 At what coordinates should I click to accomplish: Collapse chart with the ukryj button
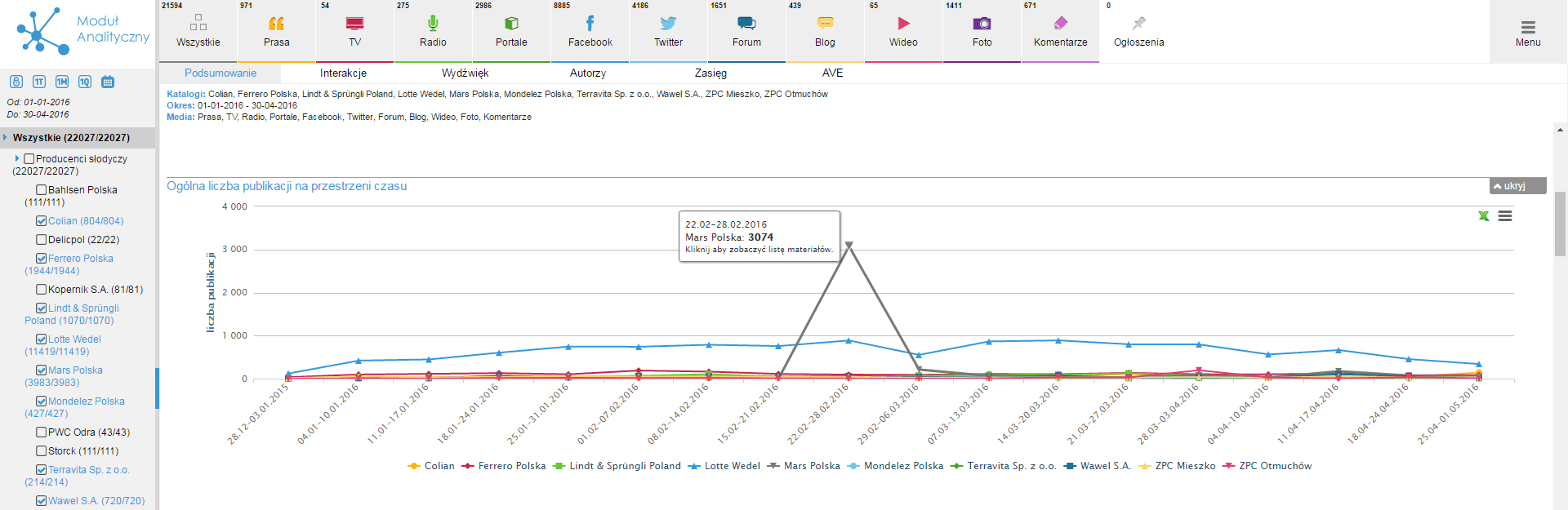(x=1517, y=186)
